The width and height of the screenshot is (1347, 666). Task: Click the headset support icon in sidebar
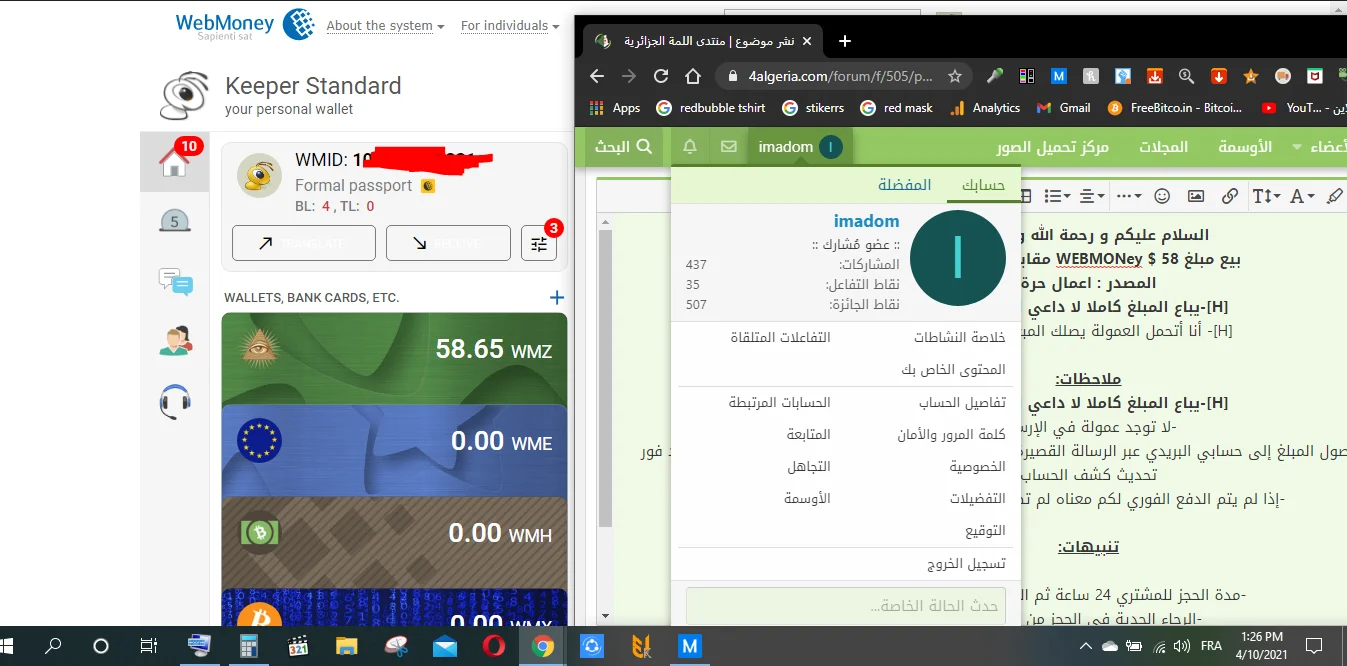pyautogui.click(x=175, y=402)
